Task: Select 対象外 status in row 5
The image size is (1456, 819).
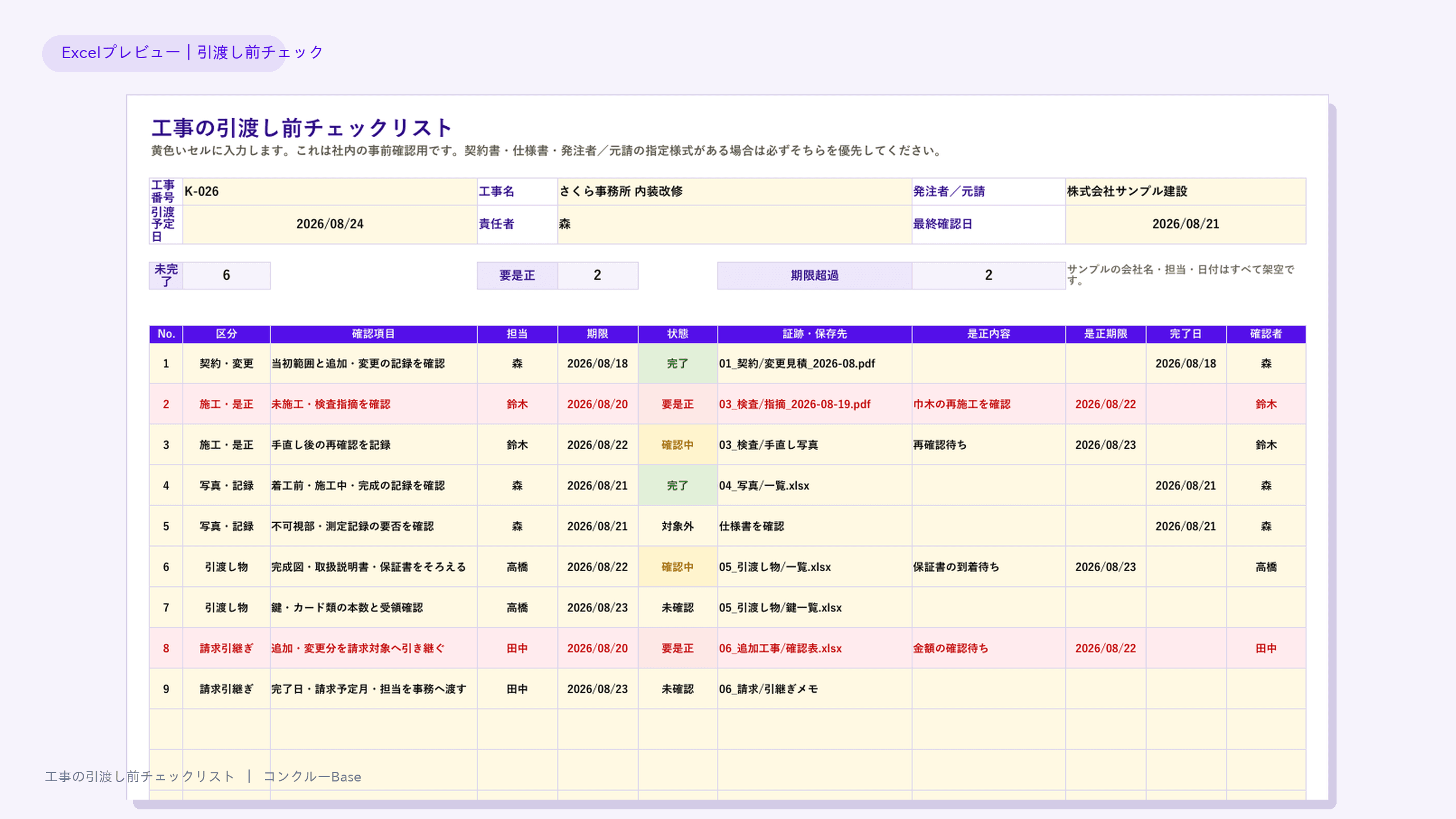Action: 677,526
